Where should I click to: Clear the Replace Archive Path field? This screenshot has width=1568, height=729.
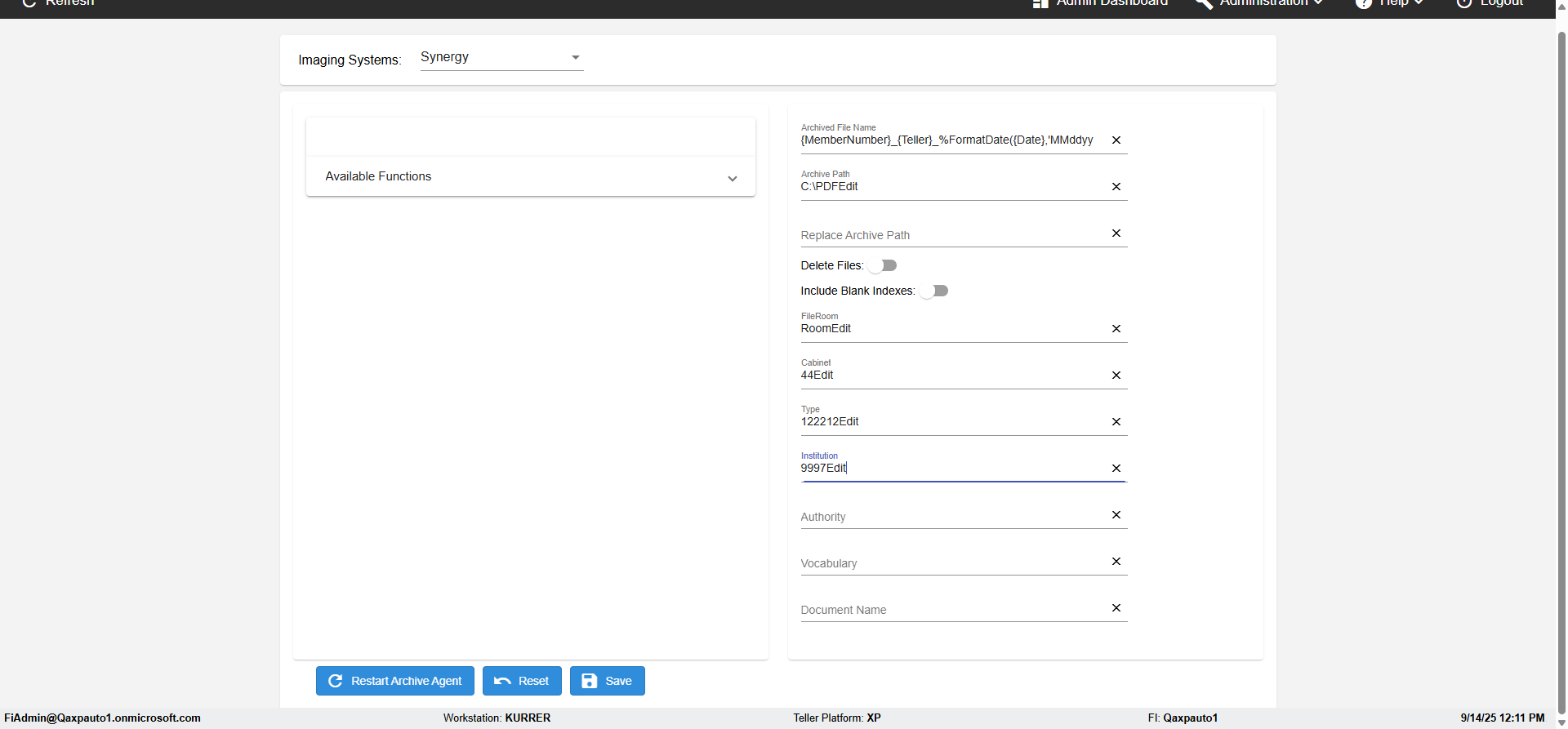coord(1116,233)
